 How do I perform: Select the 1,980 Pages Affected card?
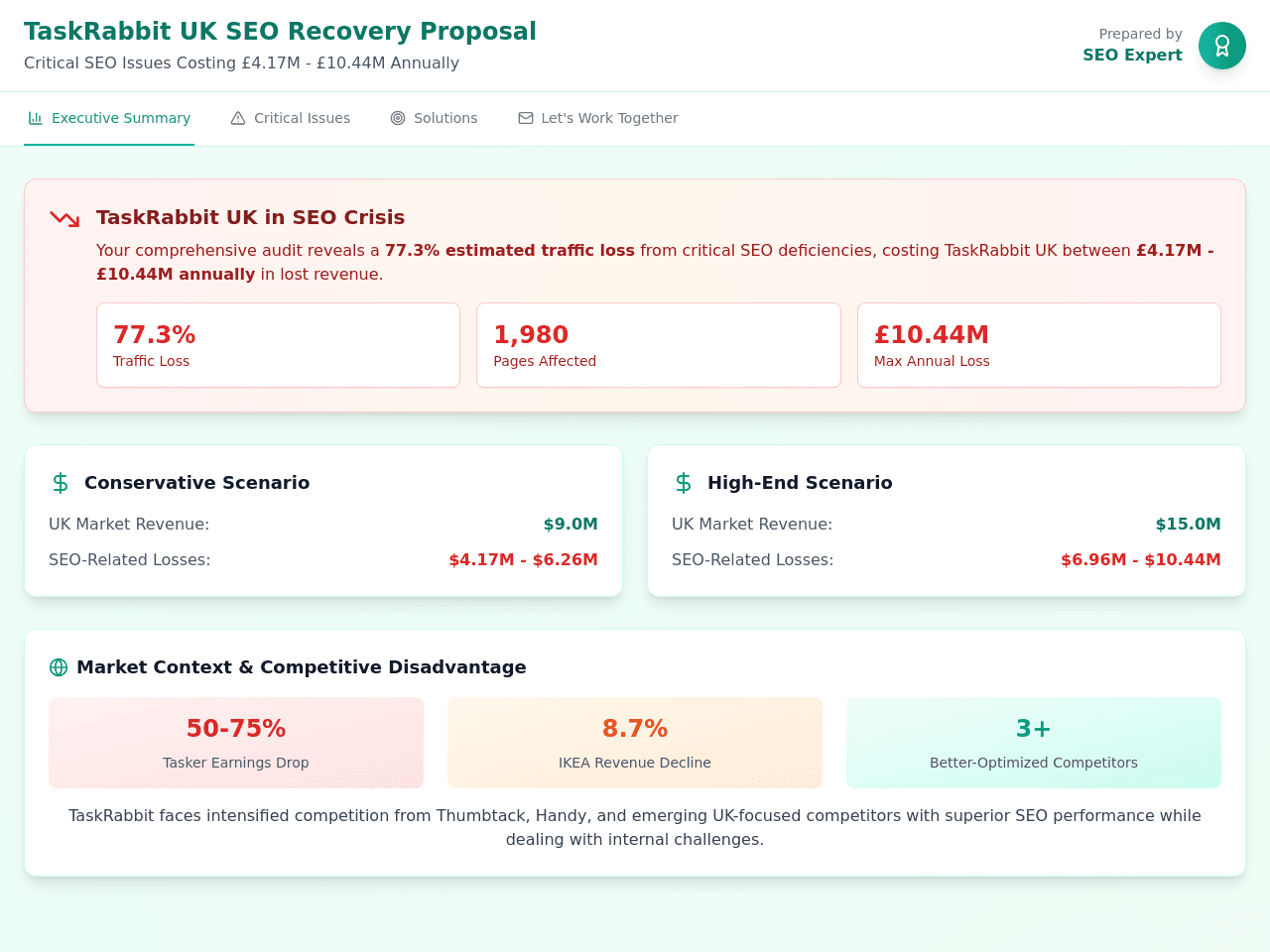[659, 345]
